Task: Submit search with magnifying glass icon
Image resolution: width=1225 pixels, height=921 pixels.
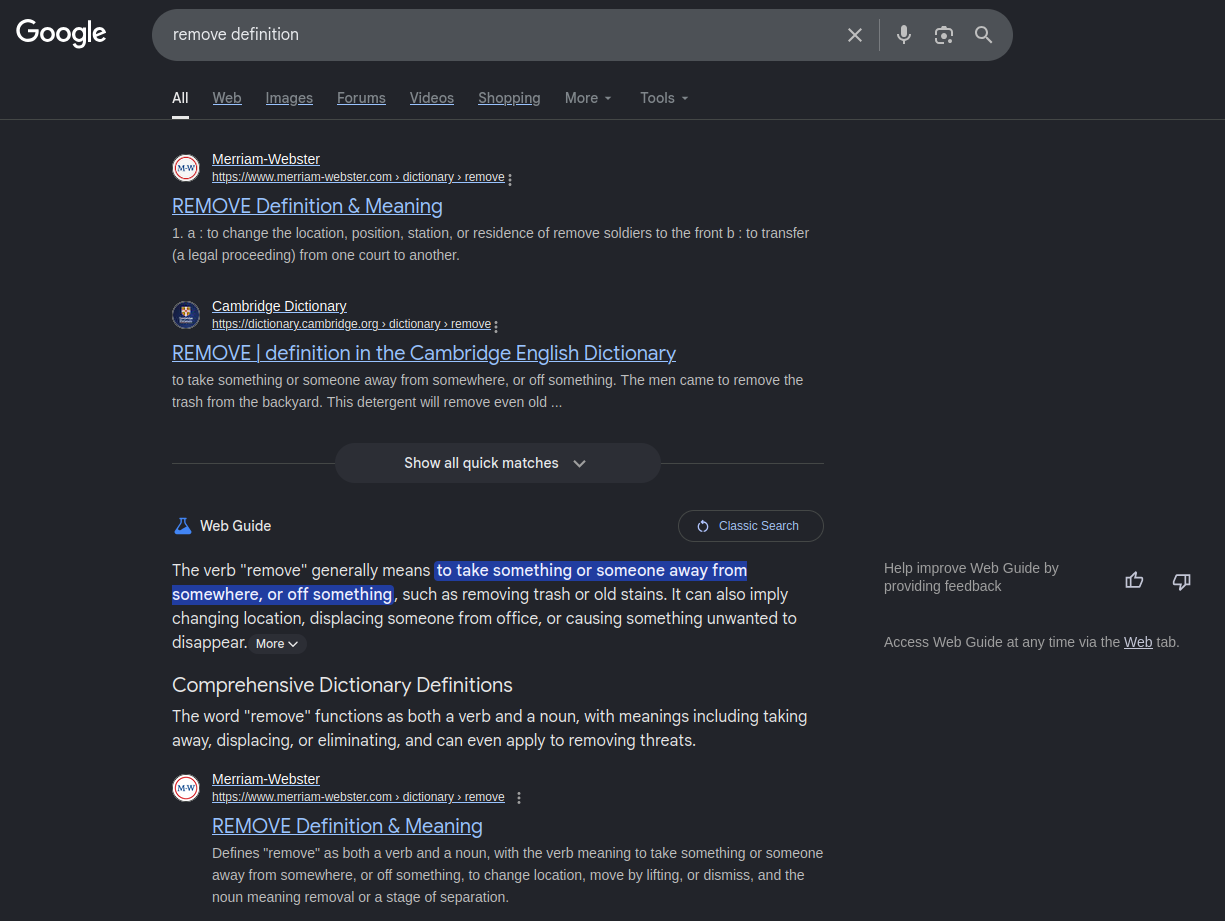Action: [984, 35]
